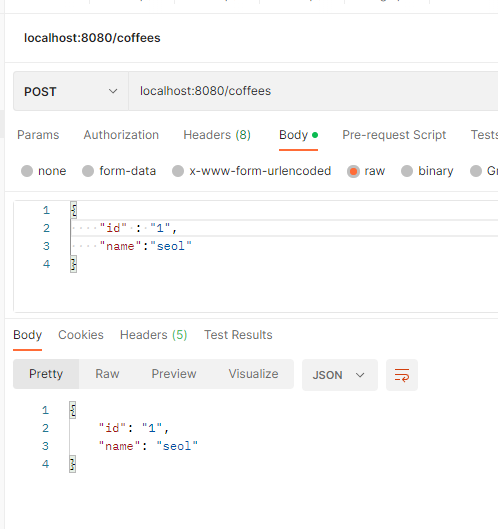This screenshot has height=529, width=498.
Task: Select response Body tab
Action: (x=27, y=335)
